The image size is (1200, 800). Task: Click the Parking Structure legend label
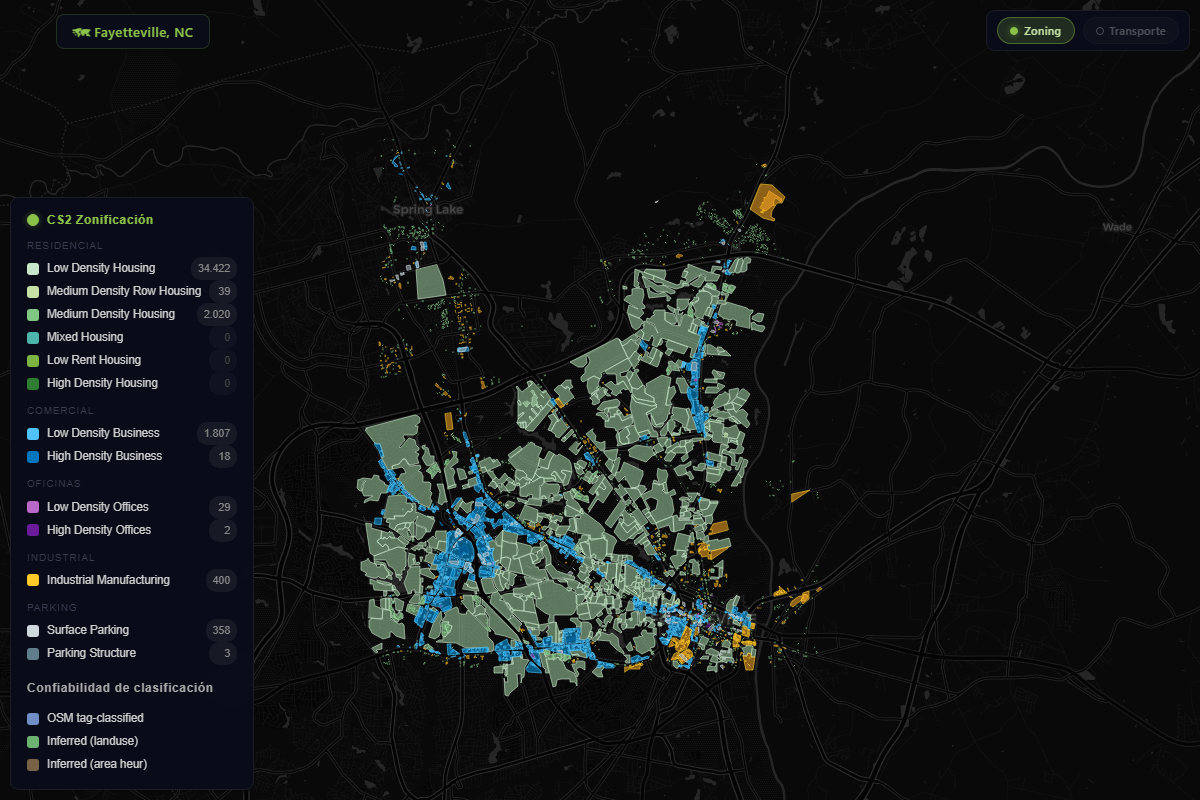pyautogui.click(x=91, y=653)
